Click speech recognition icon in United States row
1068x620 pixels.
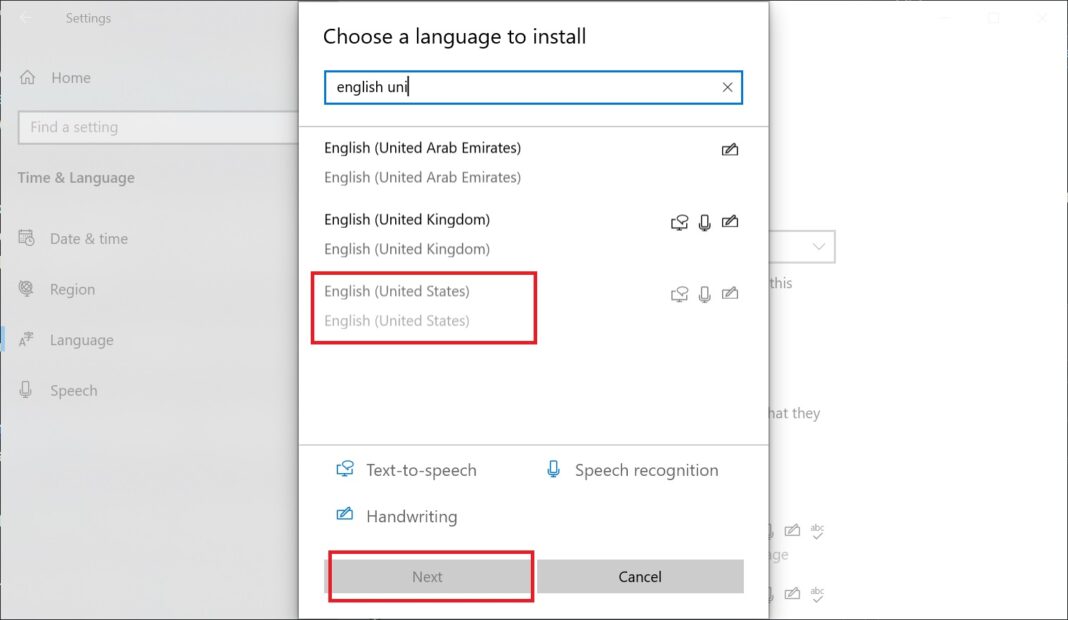pos(705,294)
